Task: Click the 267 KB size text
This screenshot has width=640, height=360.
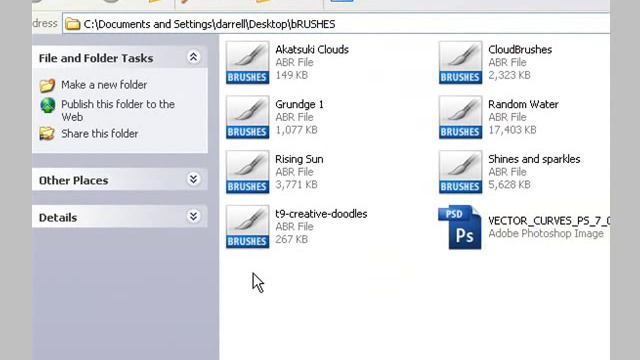Action: [291, 239]
